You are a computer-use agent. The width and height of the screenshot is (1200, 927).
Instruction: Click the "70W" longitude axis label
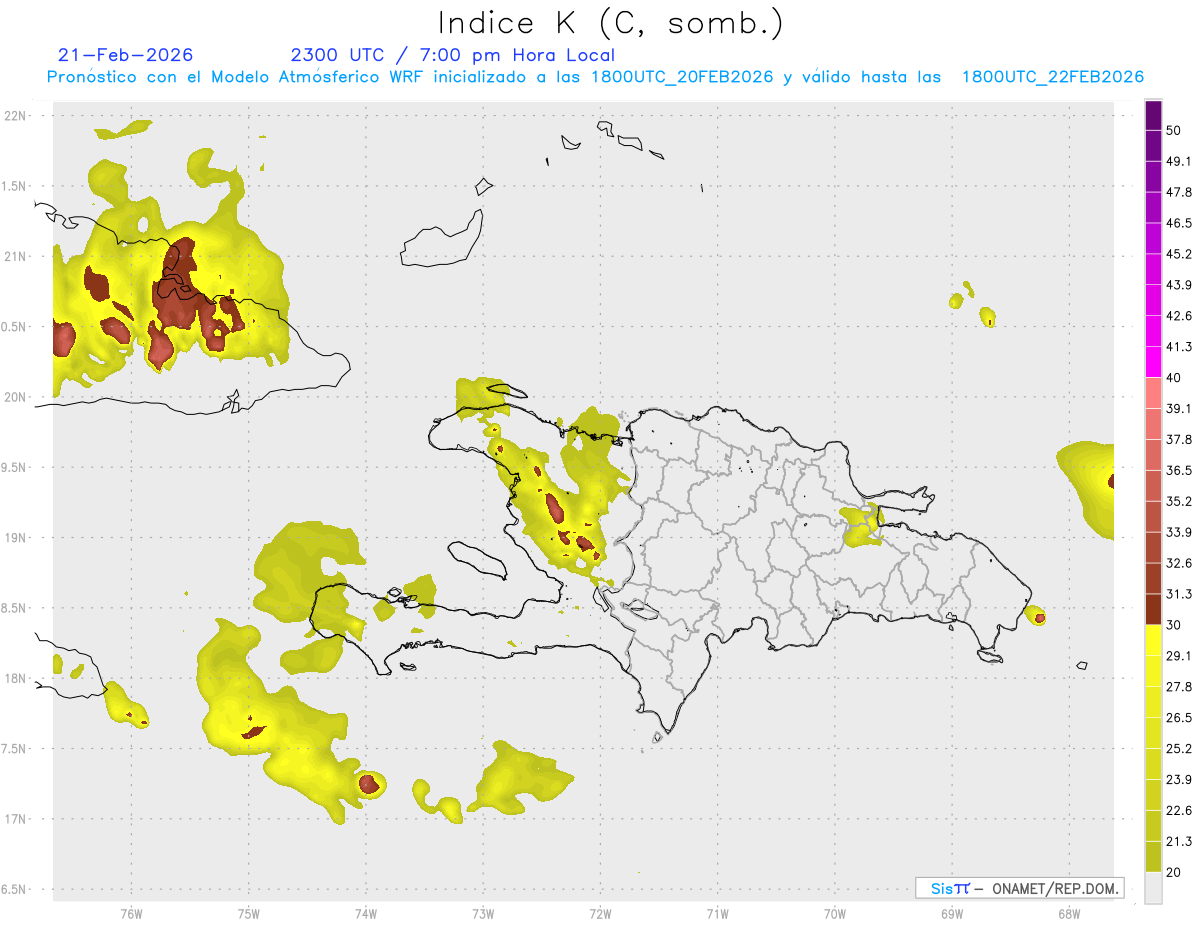pyautogui.click(x=835, y=914)
